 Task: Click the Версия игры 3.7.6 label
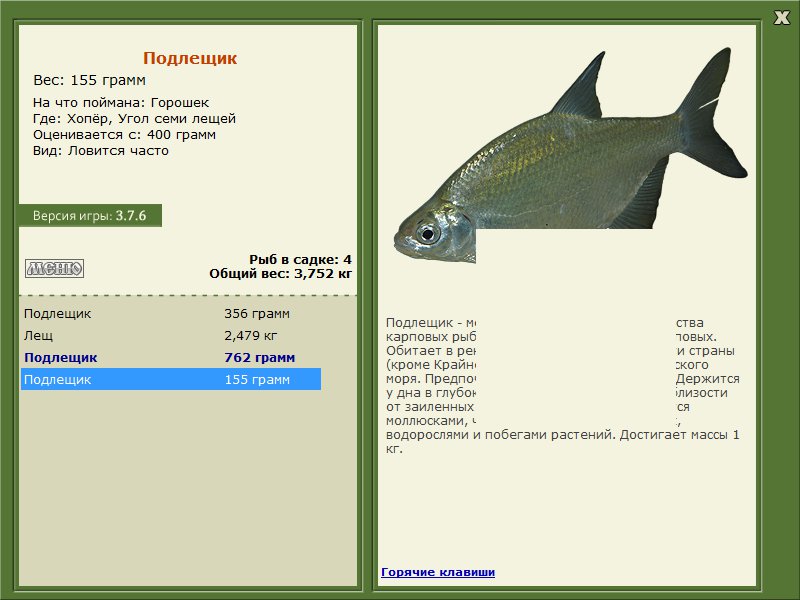(90, 215)
